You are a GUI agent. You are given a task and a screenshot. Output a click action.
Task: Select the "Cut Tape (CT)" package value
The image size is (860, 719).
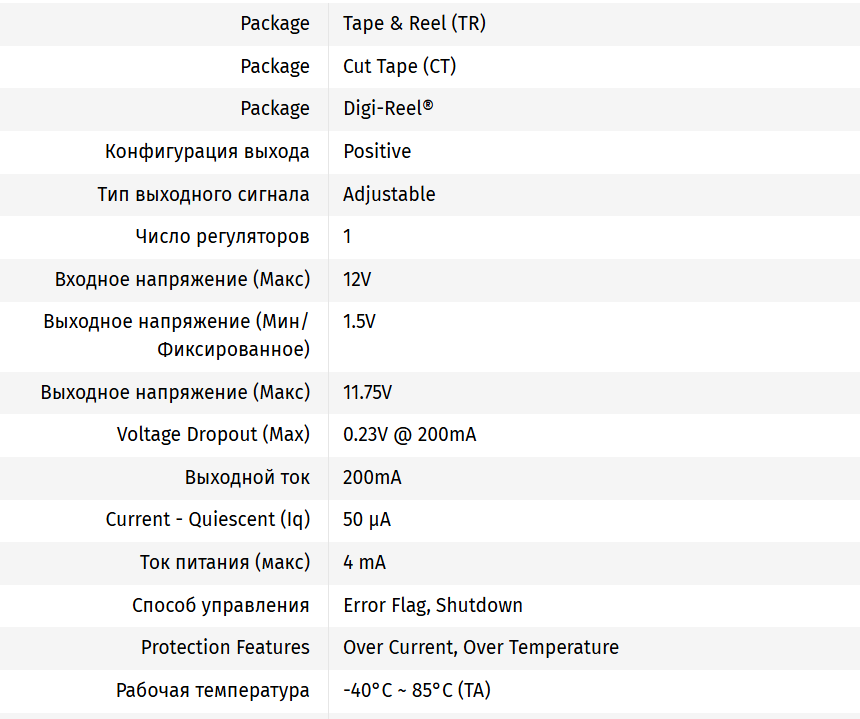pos(400,66)
